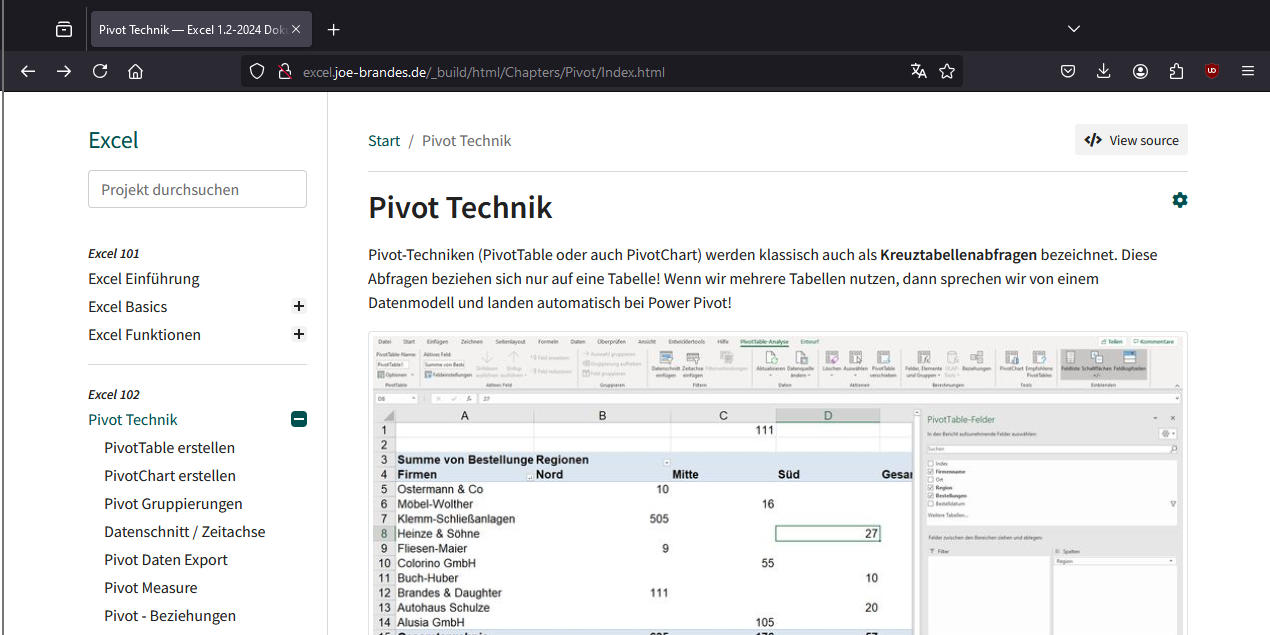
Task: Open the Pocket save icon
Action: (1068, 71)
